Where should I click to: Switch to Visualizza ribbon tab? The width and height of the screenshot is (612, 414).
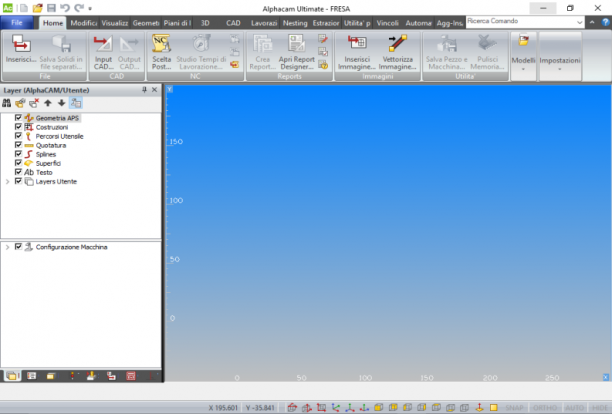[x=115, y=23]
